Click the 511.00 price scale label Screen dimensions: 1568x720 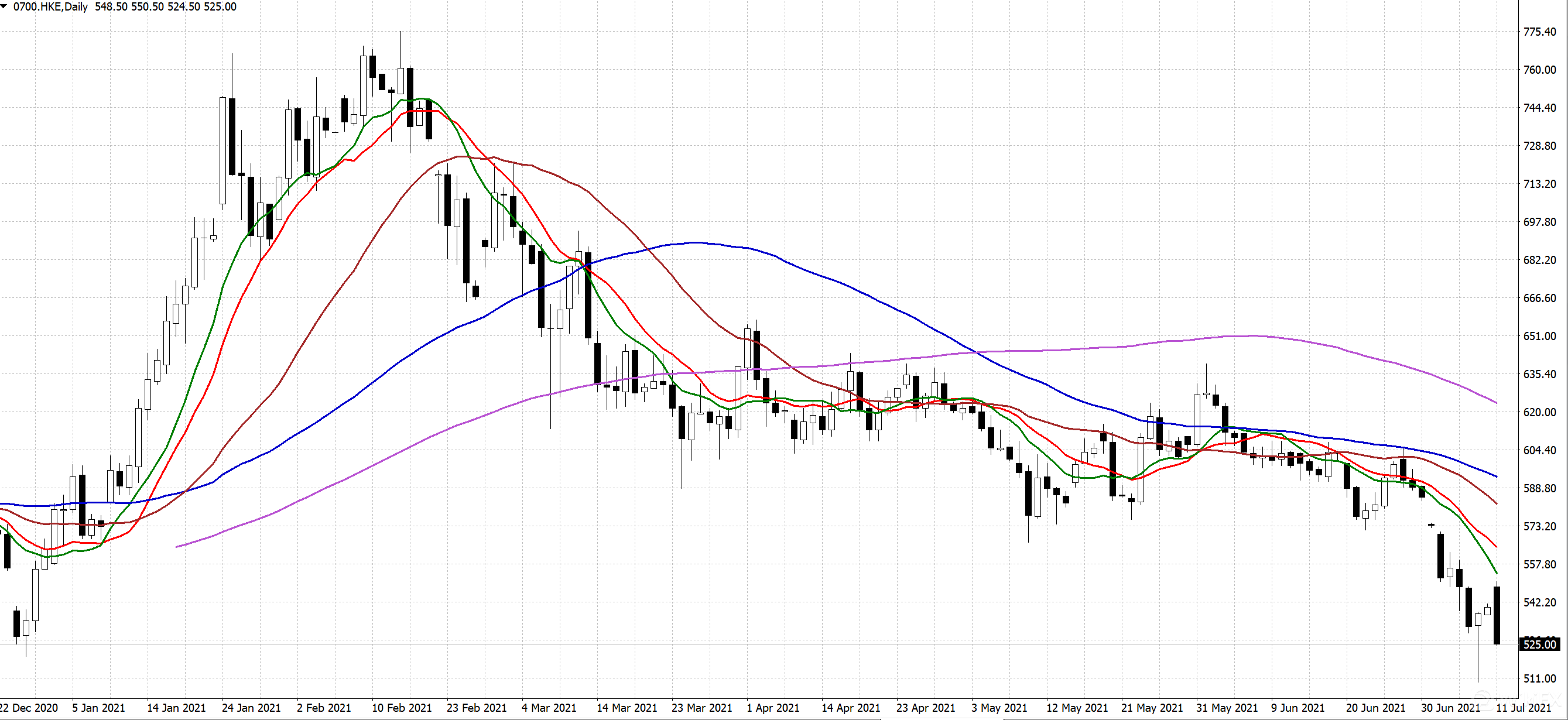coord(1539,678)
